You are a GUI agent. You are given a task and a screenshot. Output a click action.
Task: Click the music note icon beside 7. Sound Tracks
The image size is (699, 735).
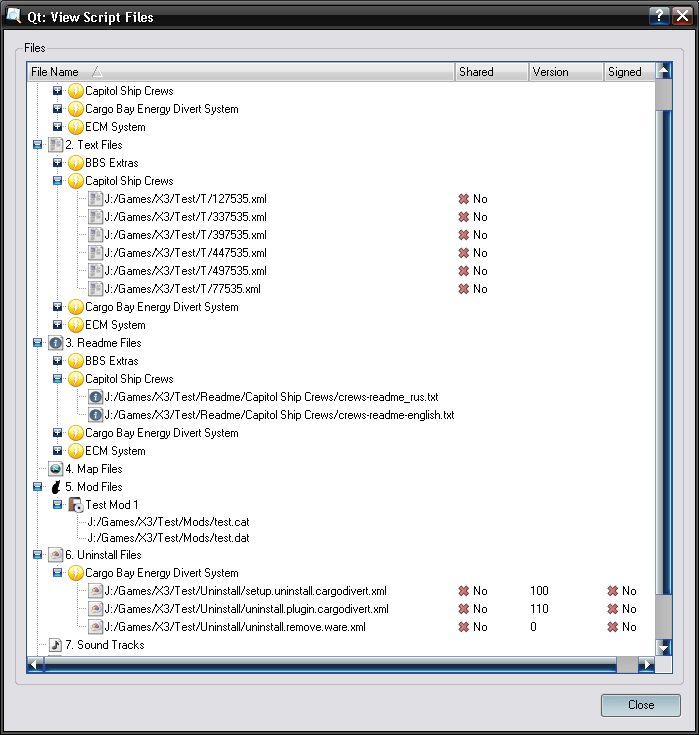click(x=55, y=645)
